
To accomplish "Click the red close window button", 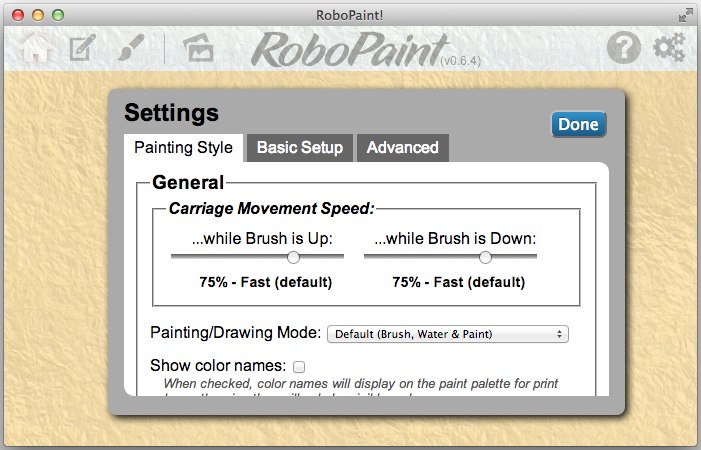I will [x=18, y=15].
